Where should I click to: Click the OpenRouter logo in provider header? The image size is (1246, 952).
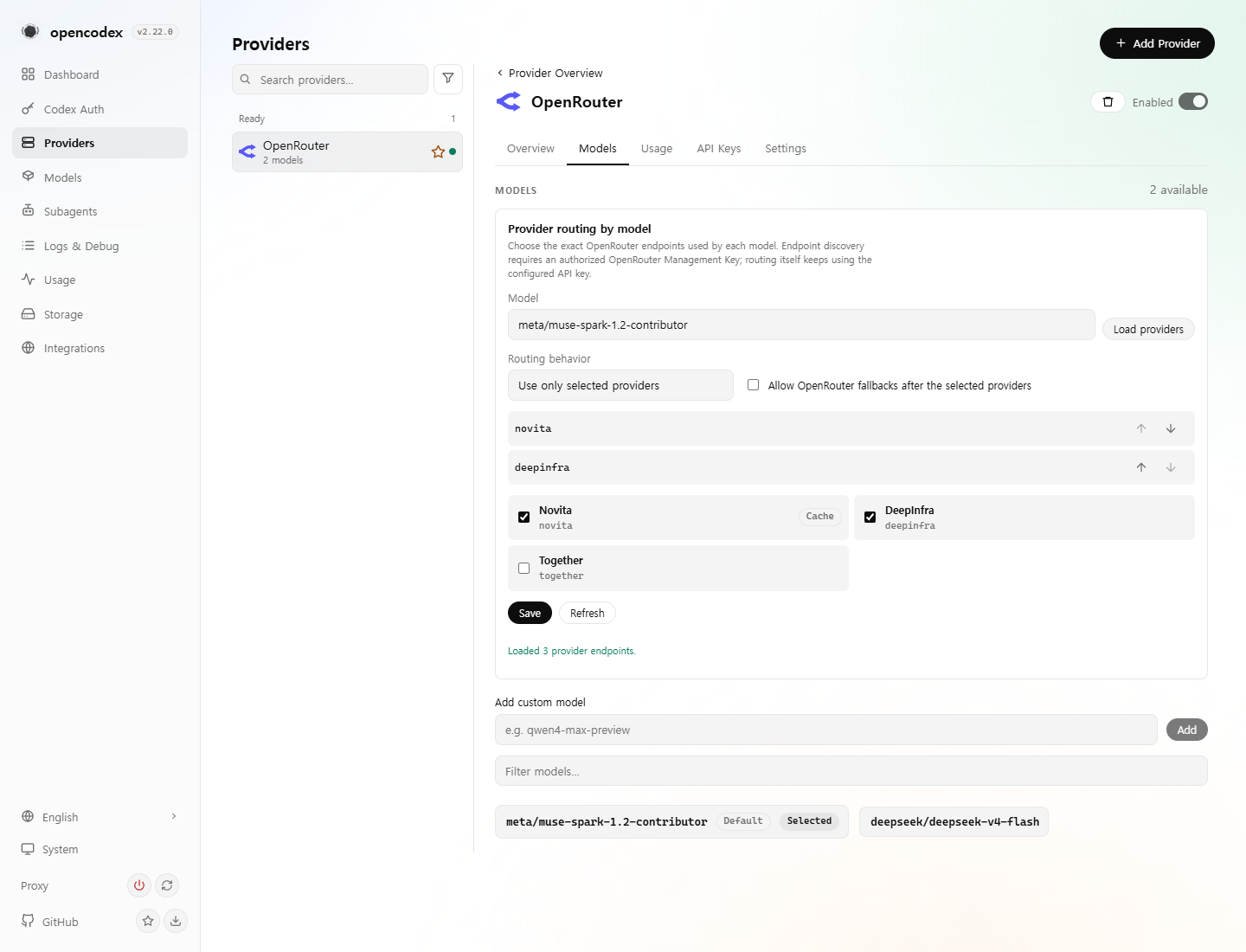pyautogui.click(x=509, y=102)
